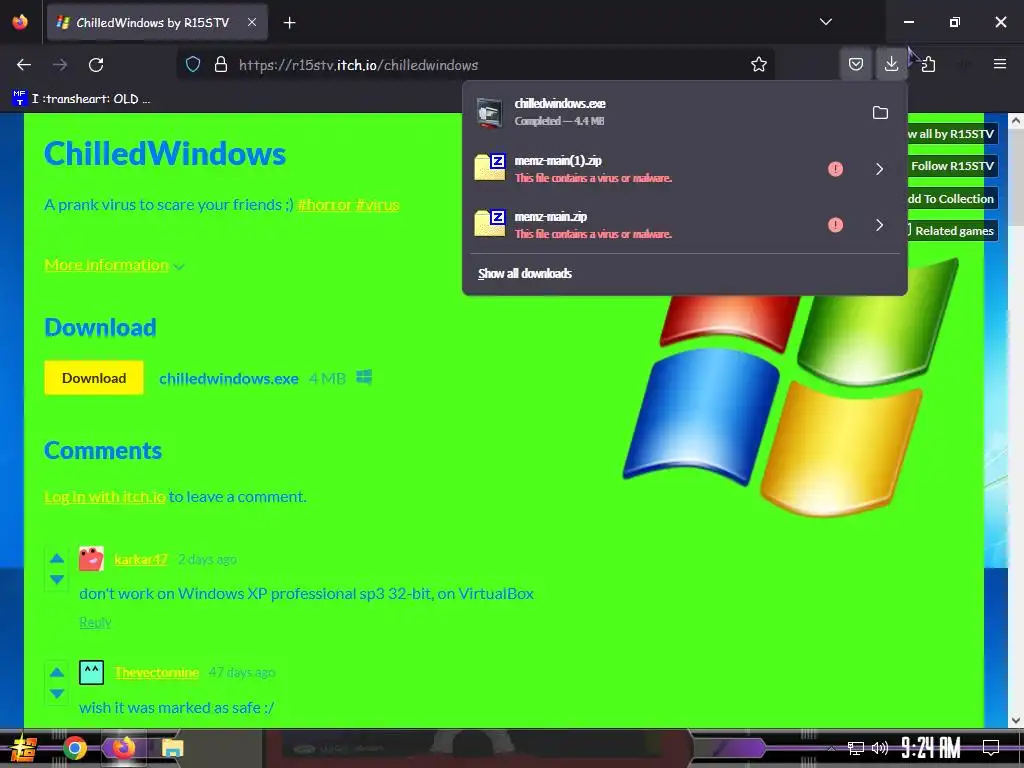Bookmark this page with star icon
1024x768 pixels.
click(x=758, y=65)
